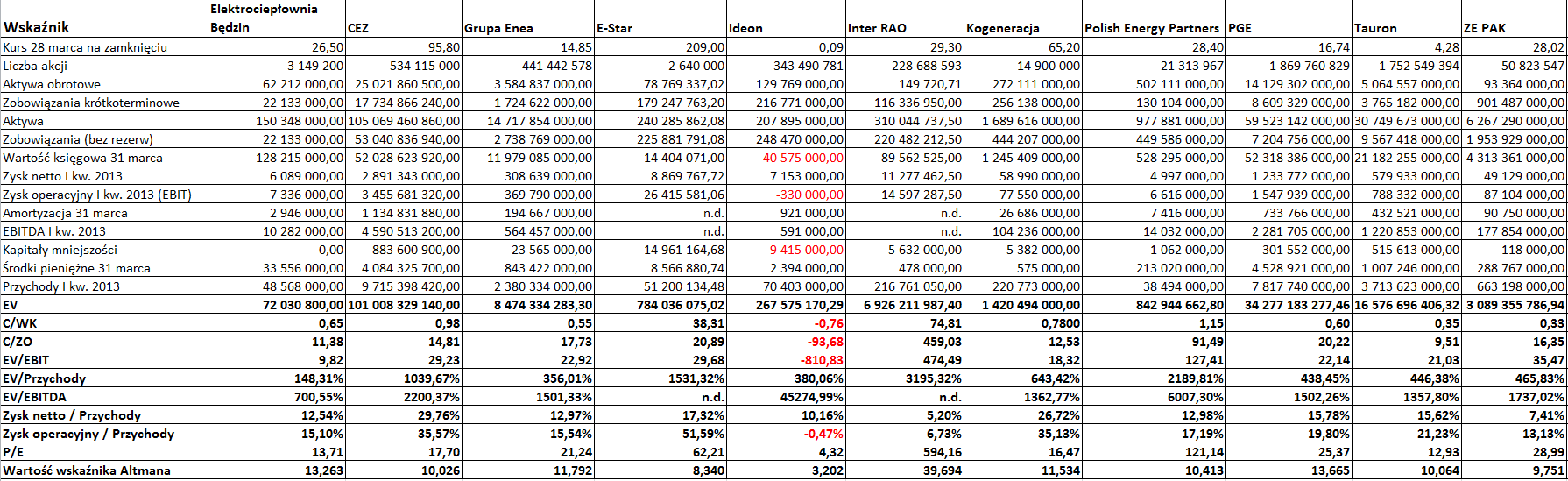Select the Polish Energy Partners EV/EBIT '127,41'

(x=1204, y=360)
